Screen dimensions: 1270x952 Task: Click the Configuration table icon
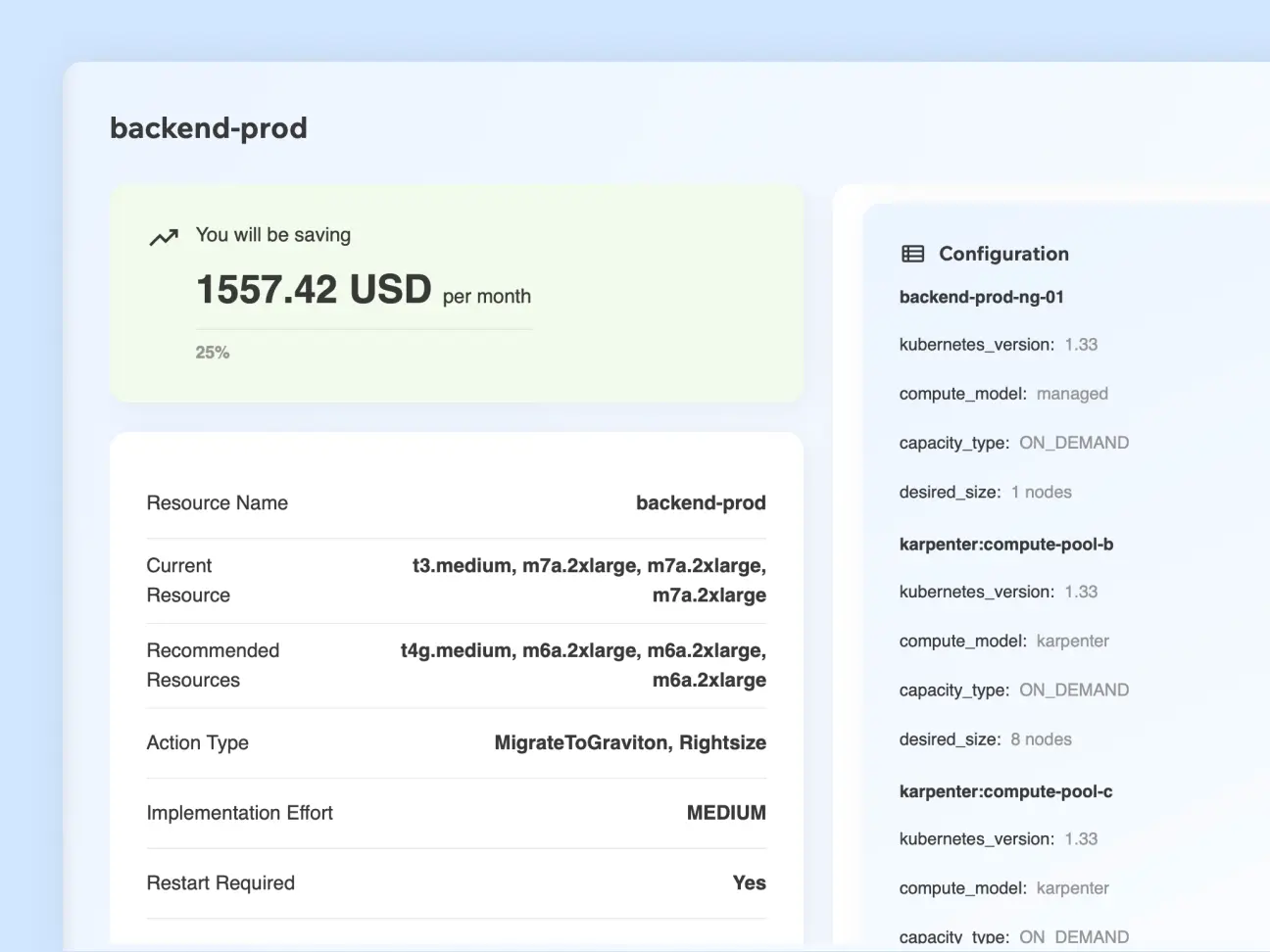[x=912, y=254]
